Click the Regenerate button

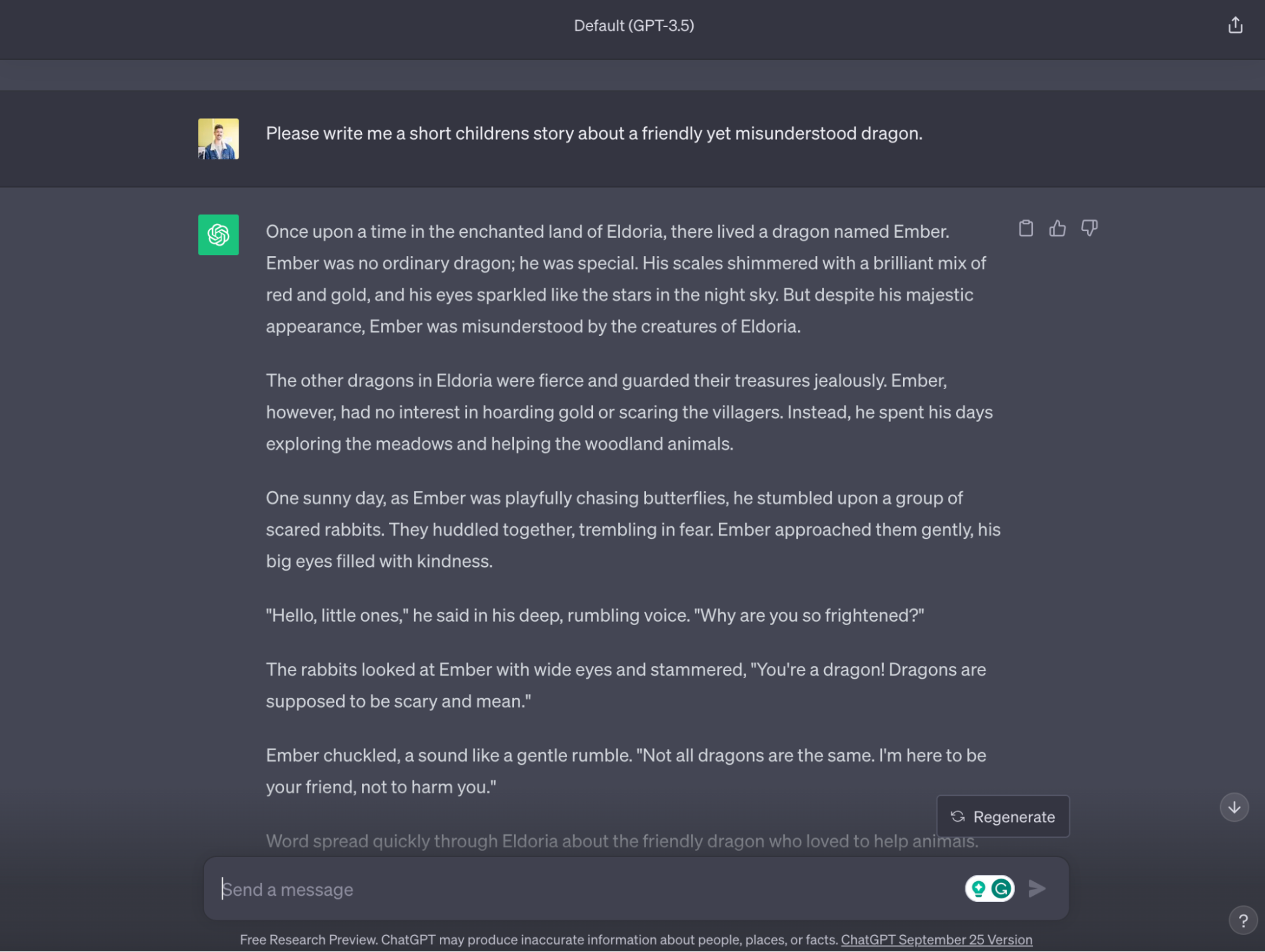pyautogui.click(x=1002, y=817)
